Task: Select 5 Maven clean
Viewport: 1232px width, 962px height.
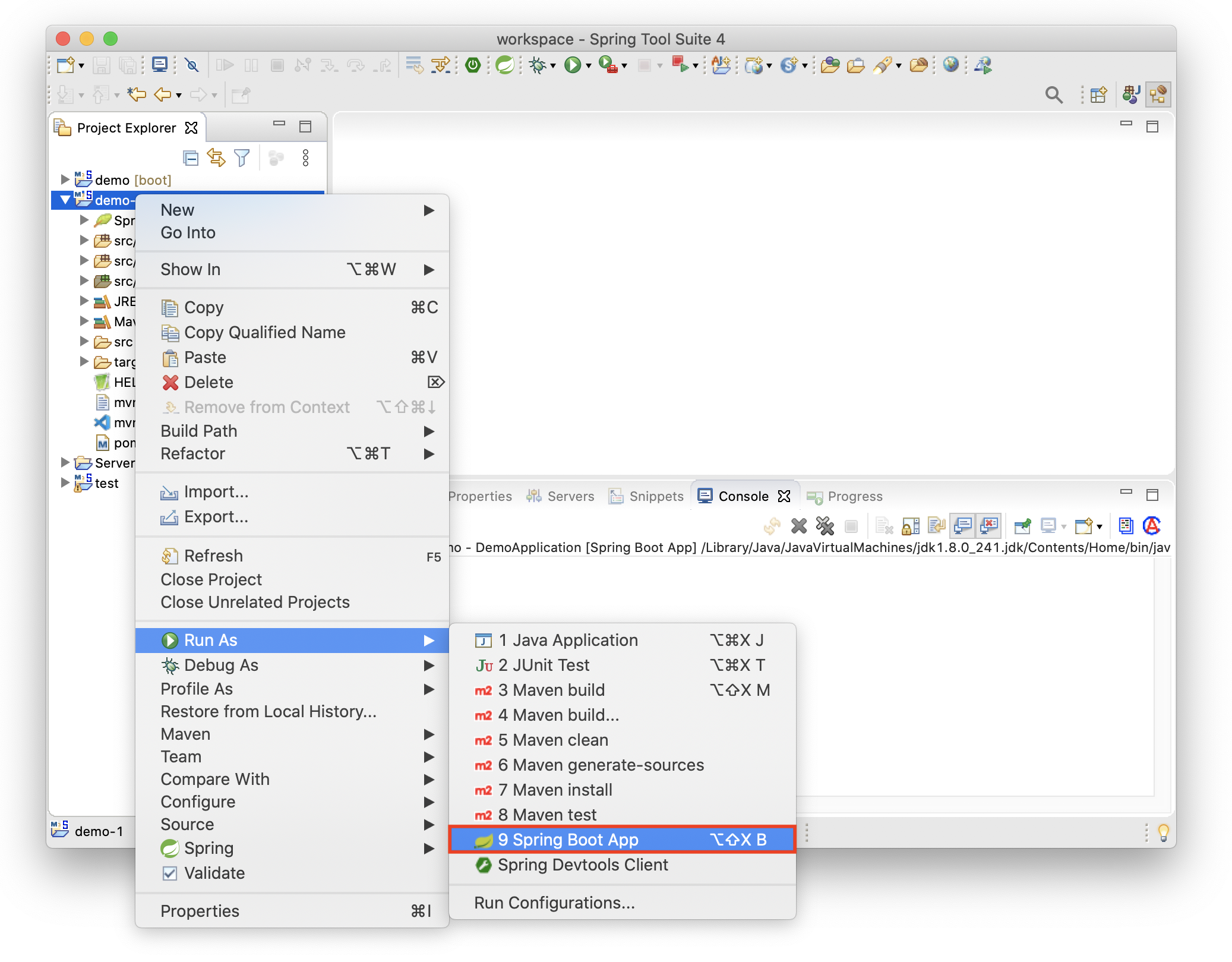Action: point(622,740)
